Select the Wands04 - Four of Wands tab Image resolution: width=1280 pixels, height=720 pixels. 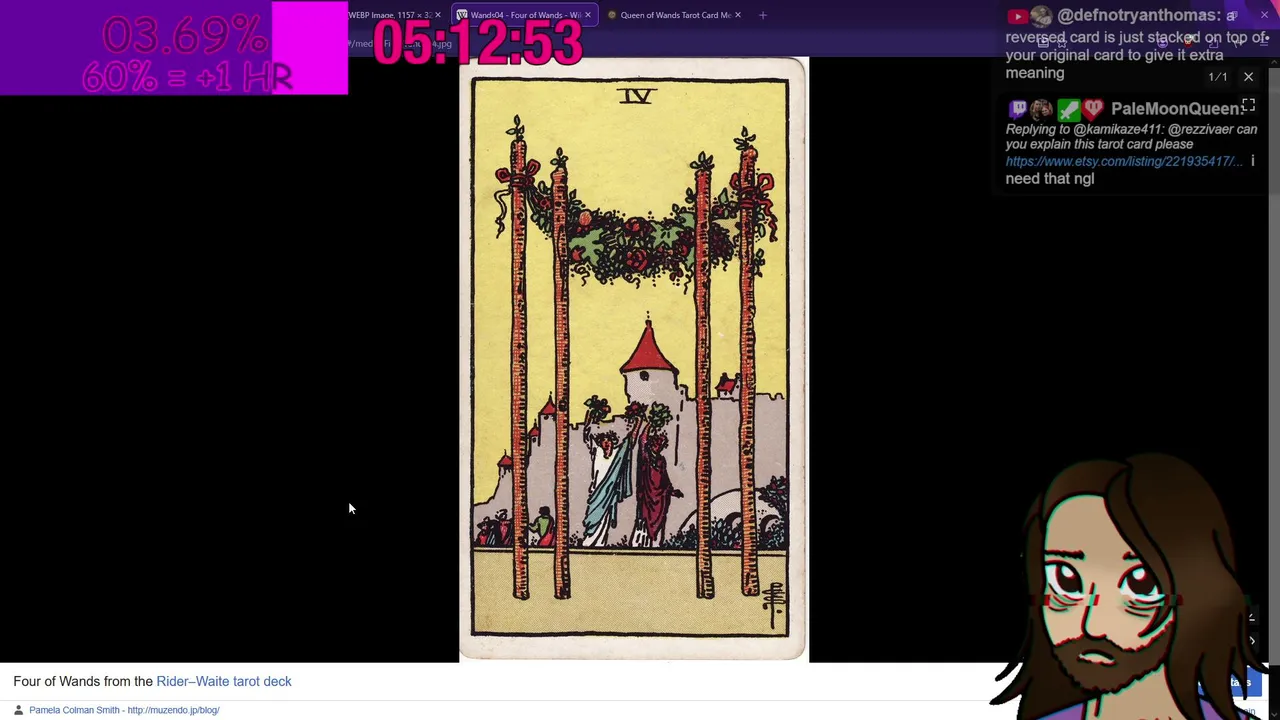pos(523,15)
